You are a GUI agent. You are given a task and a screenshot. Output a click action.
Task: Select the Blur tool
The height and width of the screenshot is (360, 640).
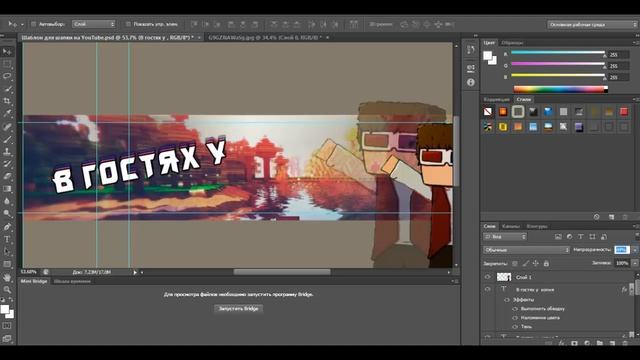(x=7, y=201)
